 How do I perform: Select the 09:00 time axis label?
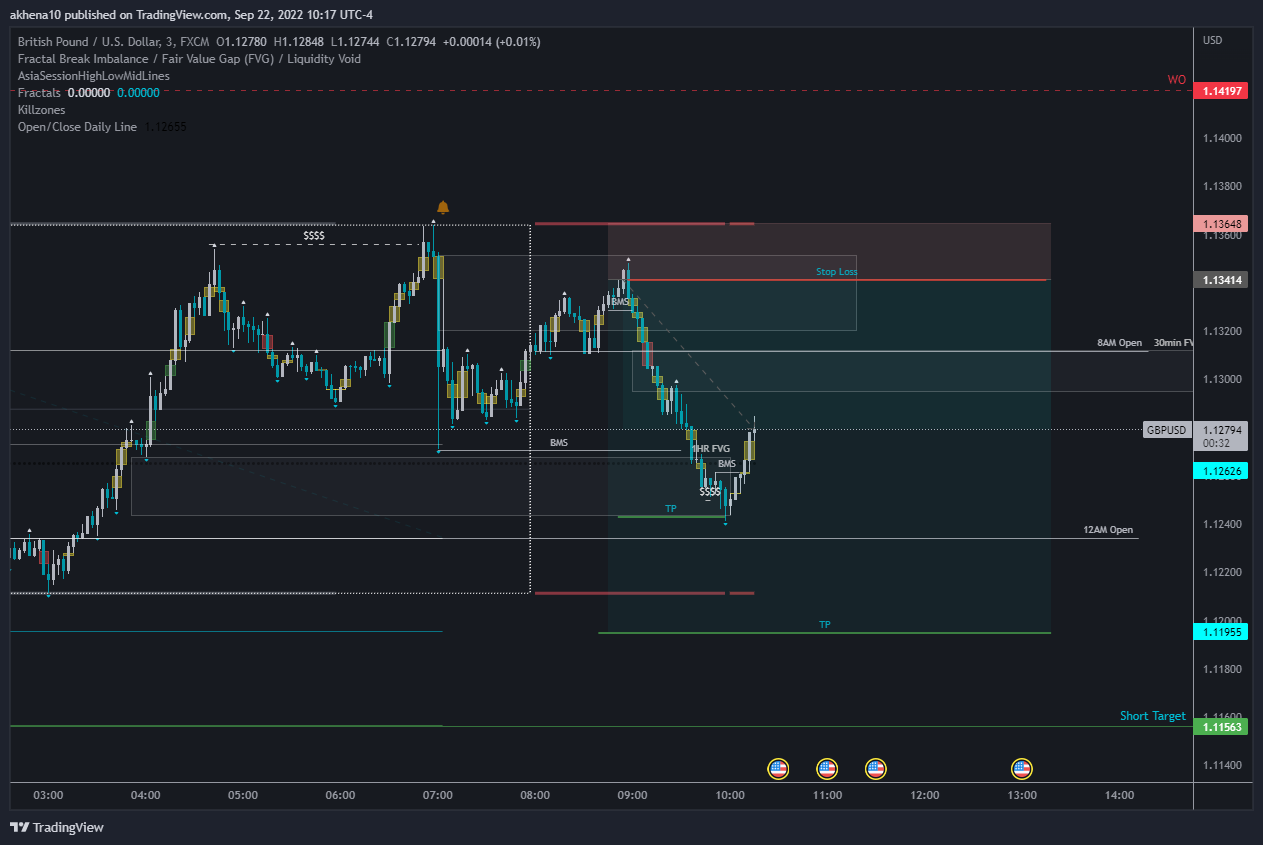[x=633, y=795]
